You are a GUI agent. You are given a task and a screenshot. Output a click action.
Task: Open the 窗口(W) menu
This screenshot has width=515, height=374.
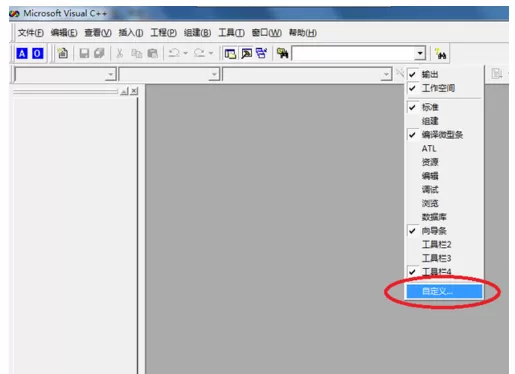point(266,33)
